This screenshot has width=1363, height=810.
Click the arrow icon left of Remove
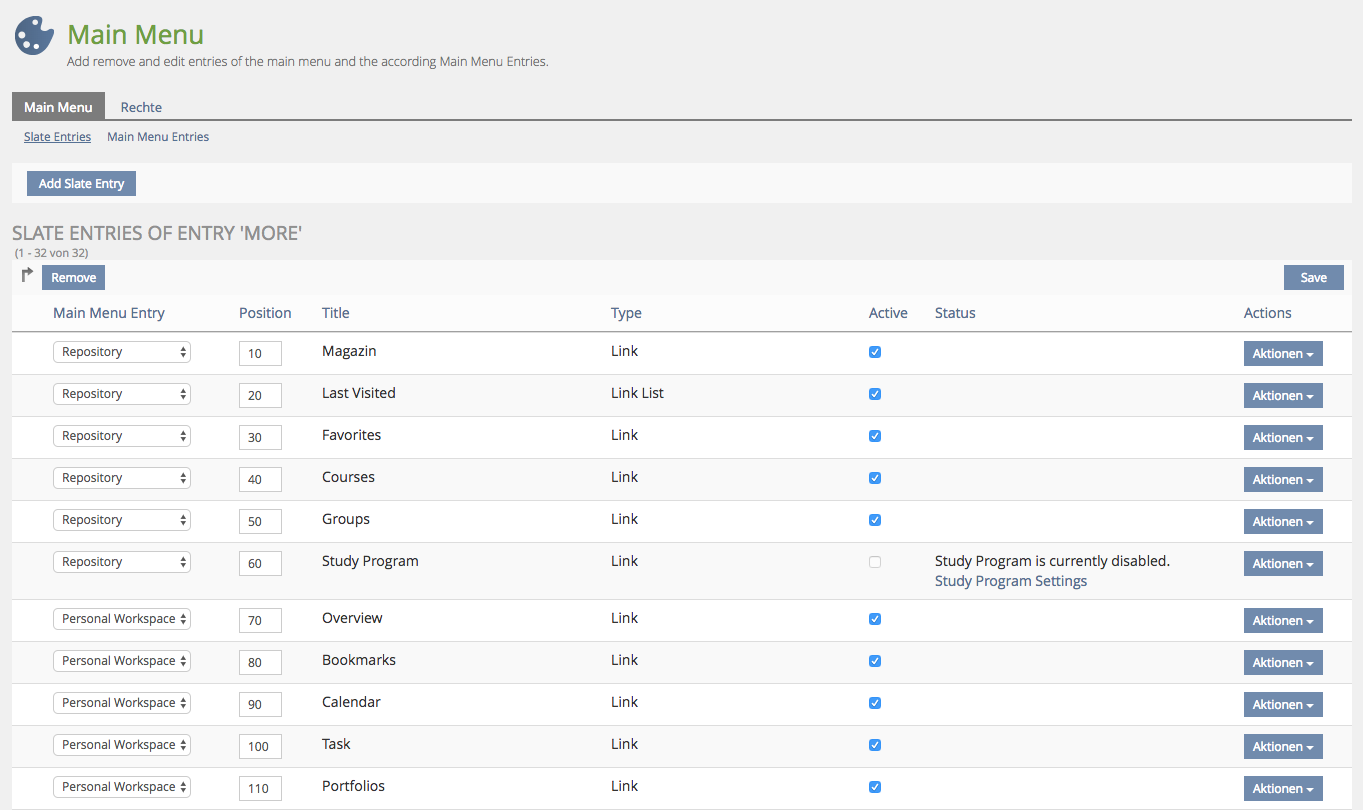[27, 275]
